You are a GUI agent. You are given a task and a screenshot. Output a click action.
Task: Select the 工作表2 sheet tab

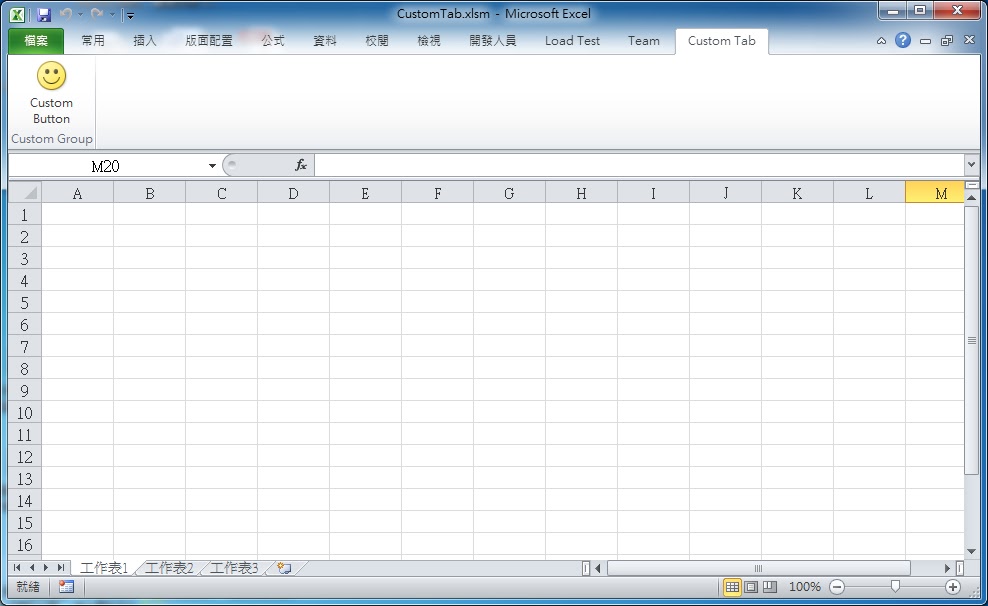170,567
